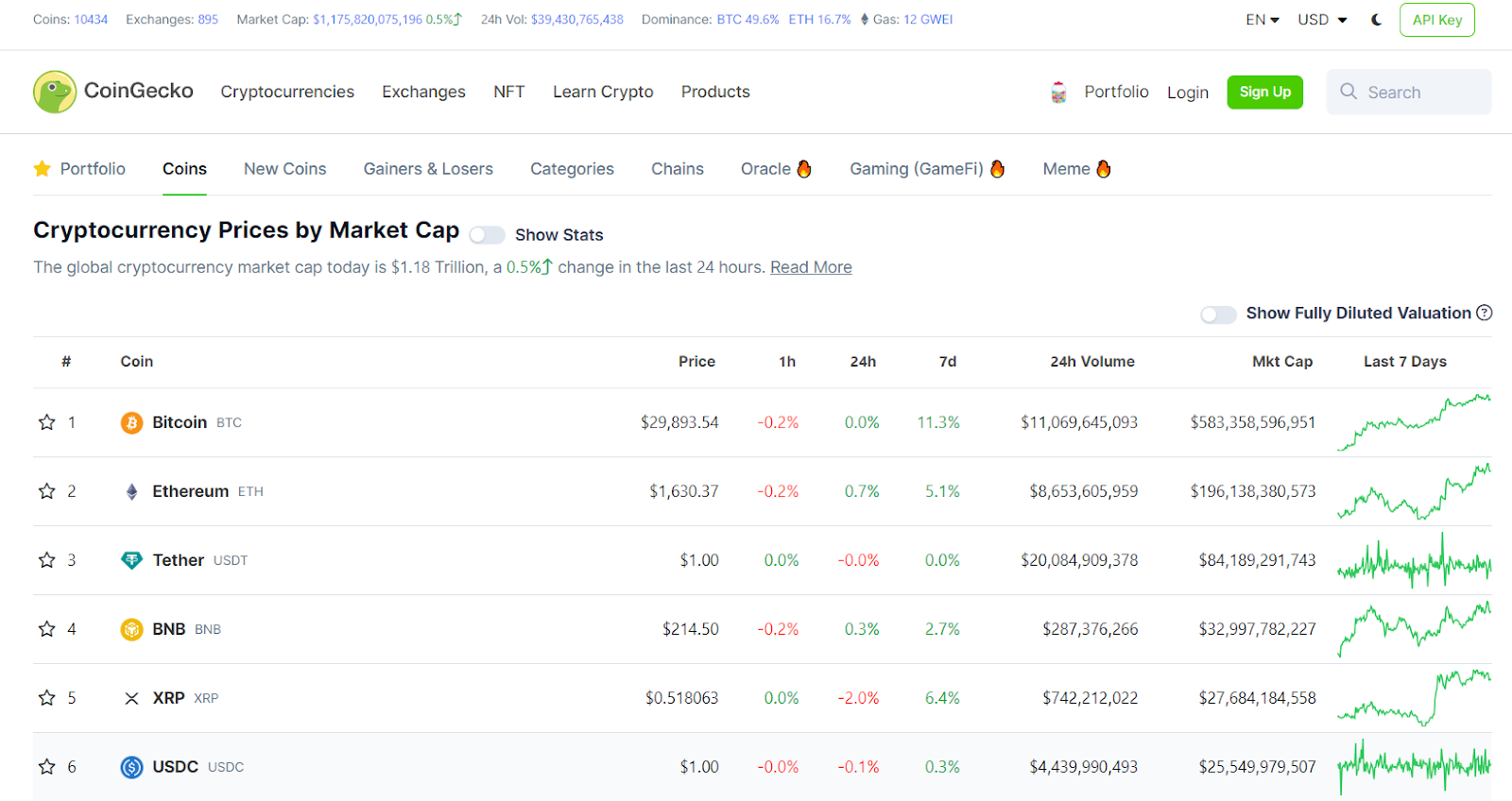Image resolution: width=1512 pixels, height=801 pixels.
Task: Click XRP's 7-day sparkline chart
Action: point(1414,698)
